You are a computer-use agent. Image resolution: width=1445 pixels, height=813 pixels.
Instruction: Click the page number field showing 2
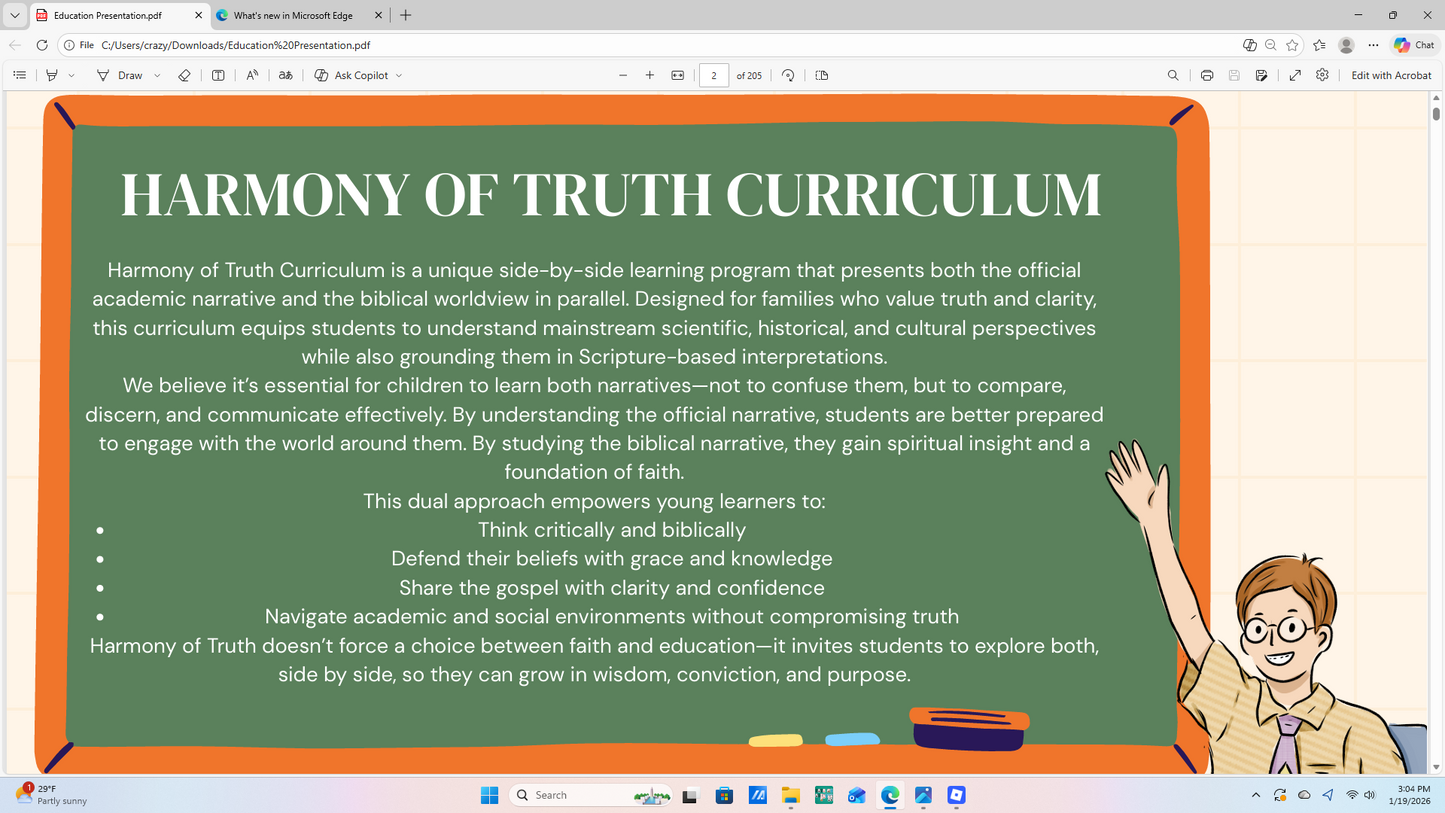tap(714, 75)
